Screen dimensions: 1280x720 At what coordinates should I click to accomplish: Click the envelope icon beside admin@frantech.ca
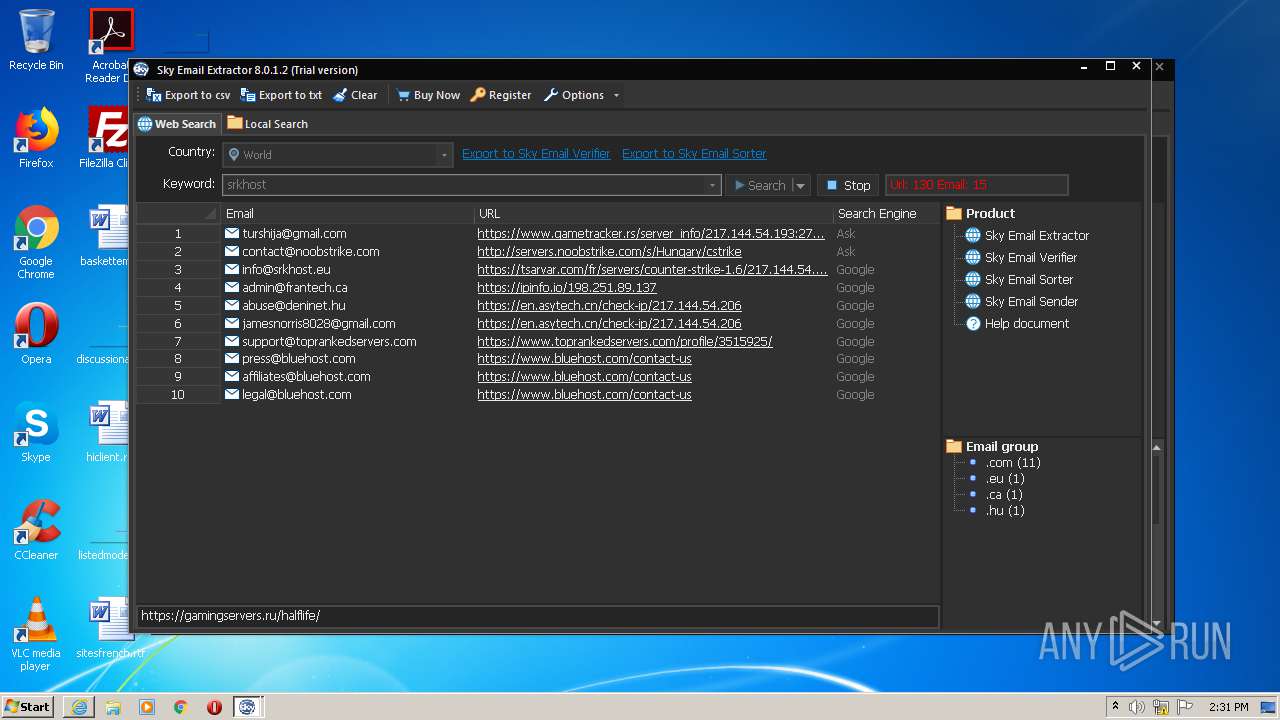(x=232, y=287)
